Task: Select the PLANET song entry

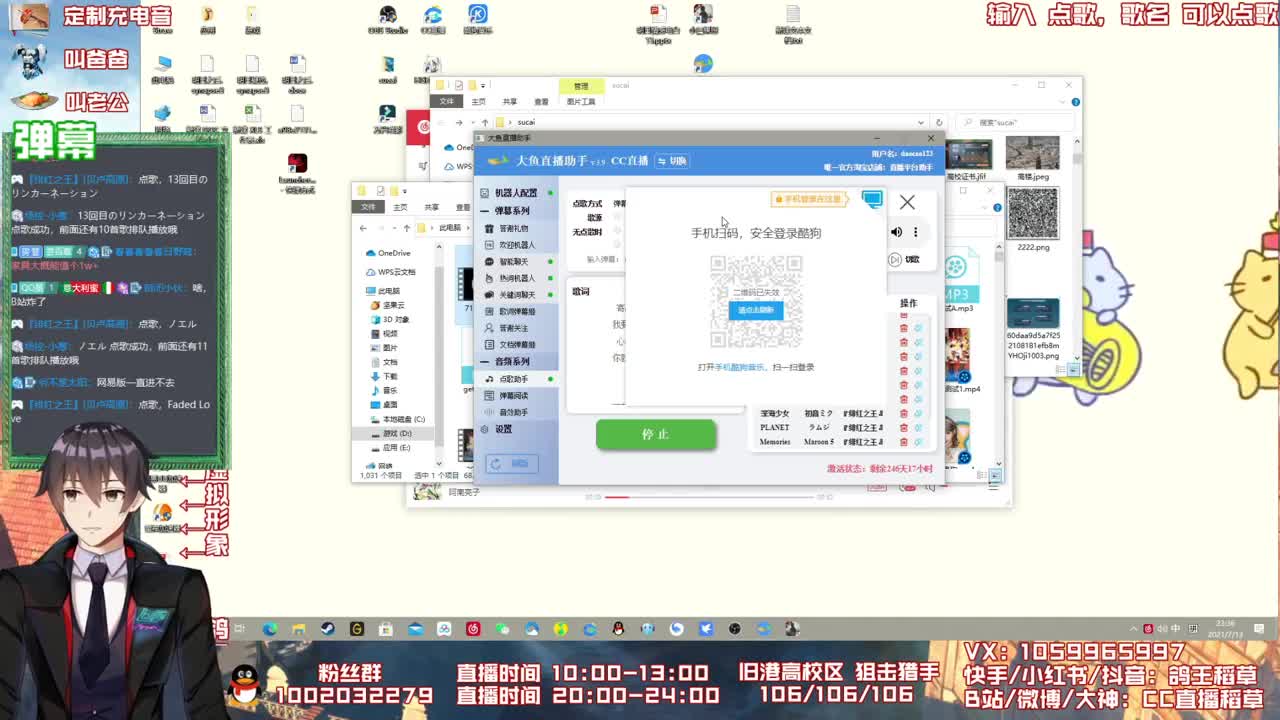Action: (x=775, y=428)
